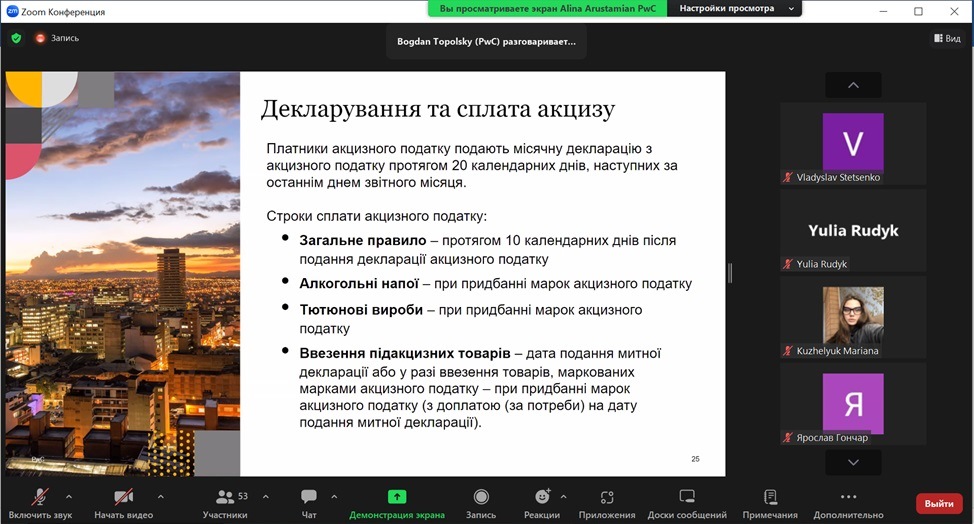Click bold text Ввезення підакцизних товарів

[405, 353]
